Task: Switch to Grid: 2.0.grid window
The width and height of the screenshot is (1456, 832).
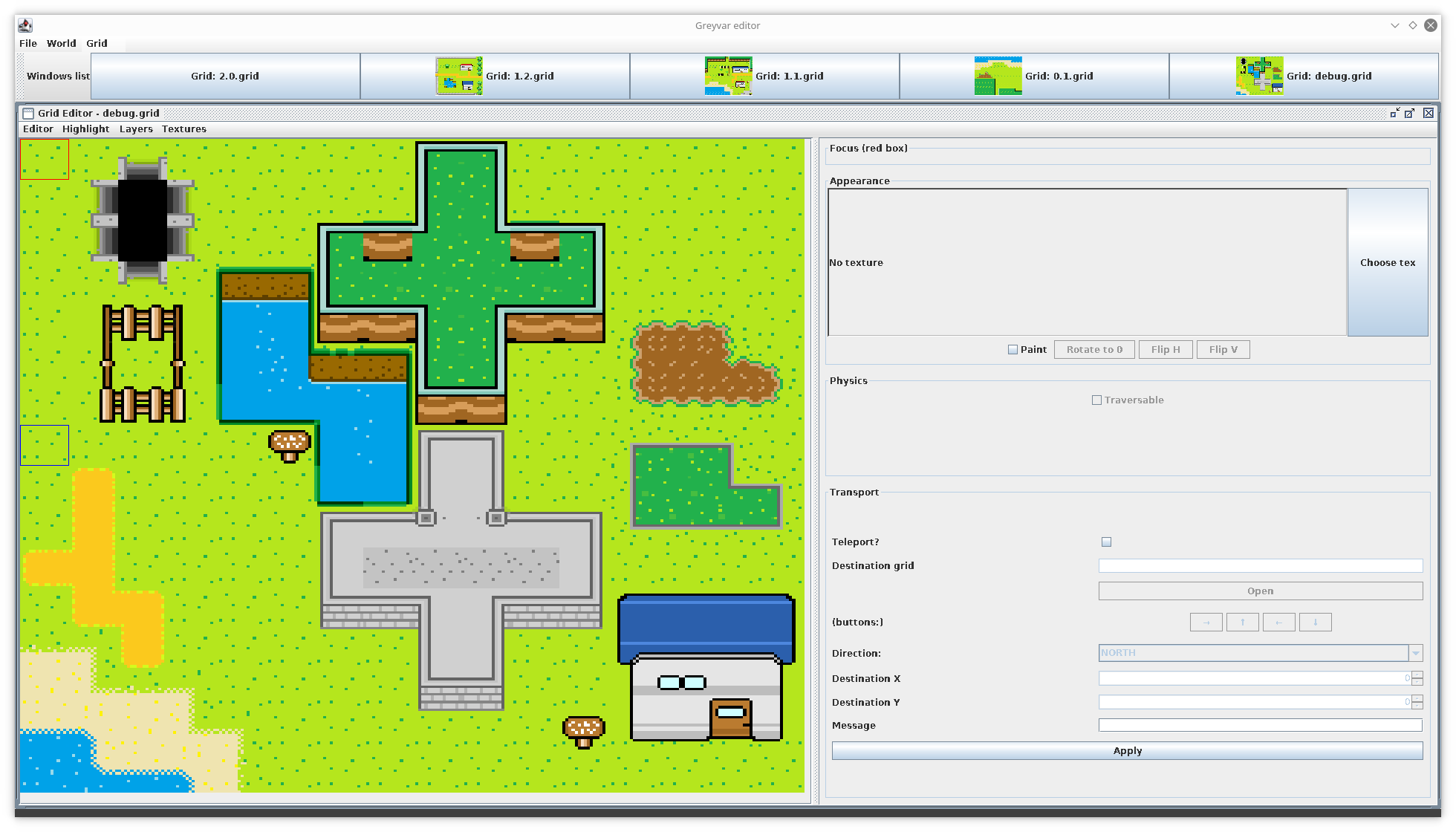Action: click(225, 76)
